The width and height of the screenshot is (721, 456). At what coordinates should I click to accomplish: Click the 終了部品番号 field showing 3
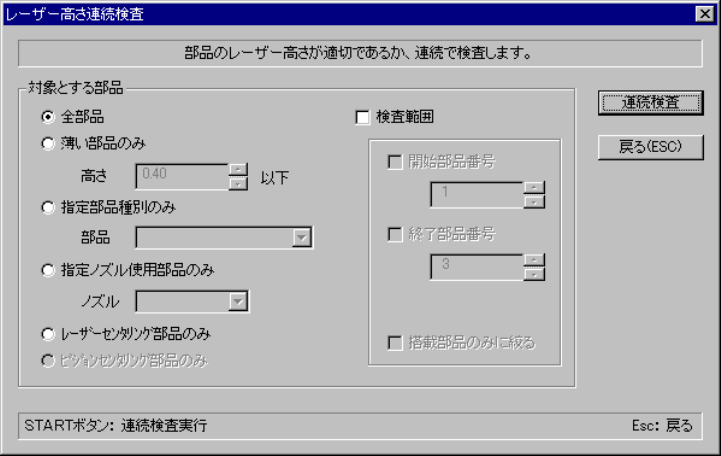point(477,267)
